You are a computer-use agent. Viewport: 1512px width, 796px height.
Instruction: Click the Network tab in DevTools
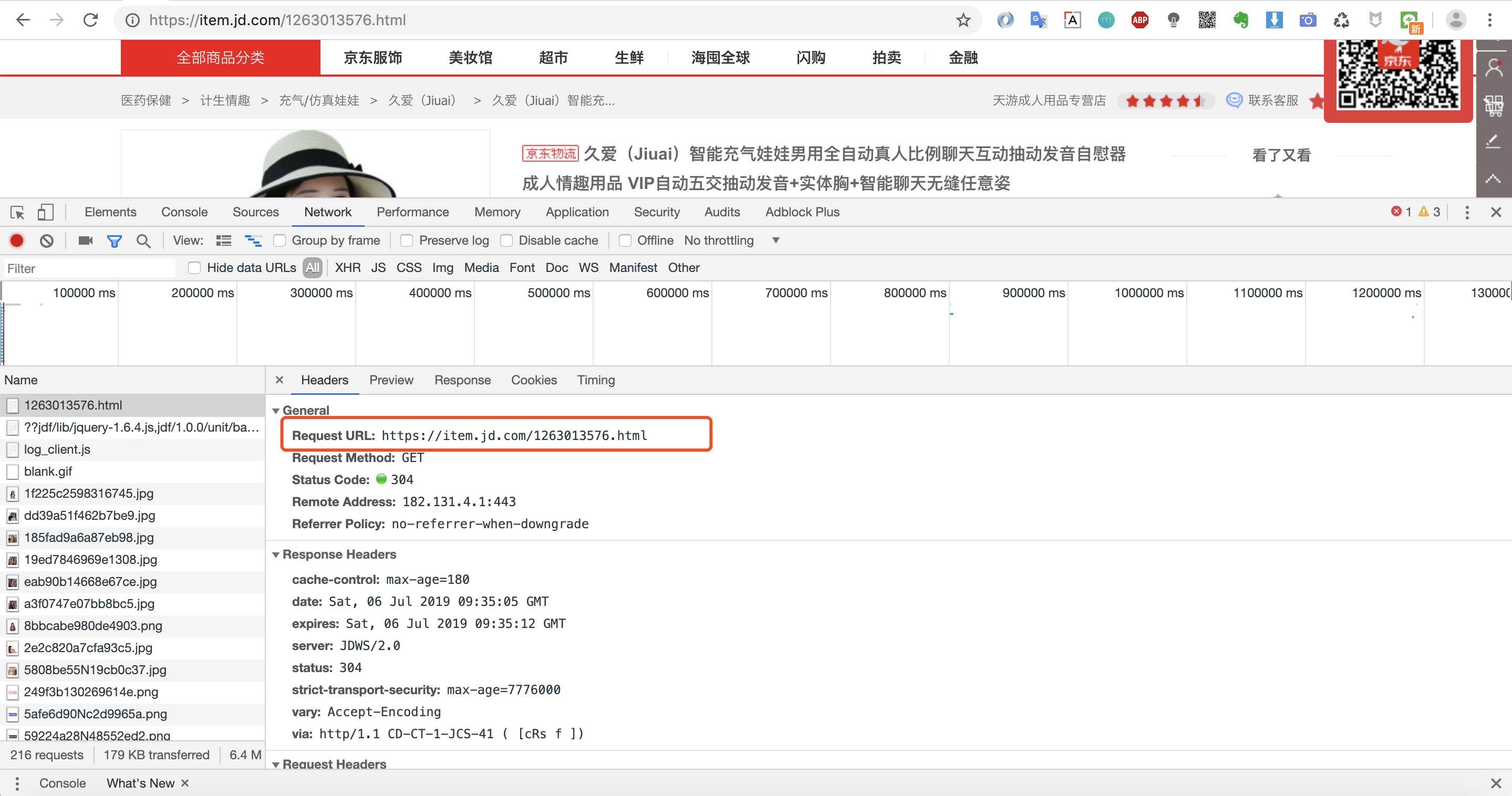(x=328, y=211)
